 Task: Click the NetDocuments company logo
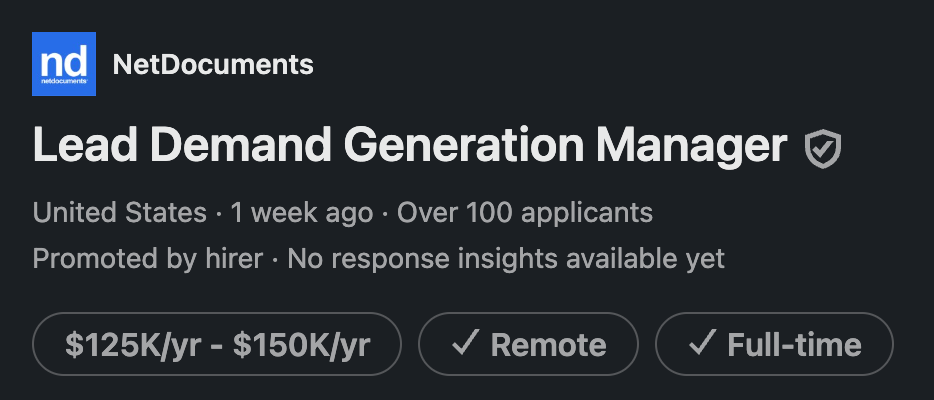pos(64,64)
